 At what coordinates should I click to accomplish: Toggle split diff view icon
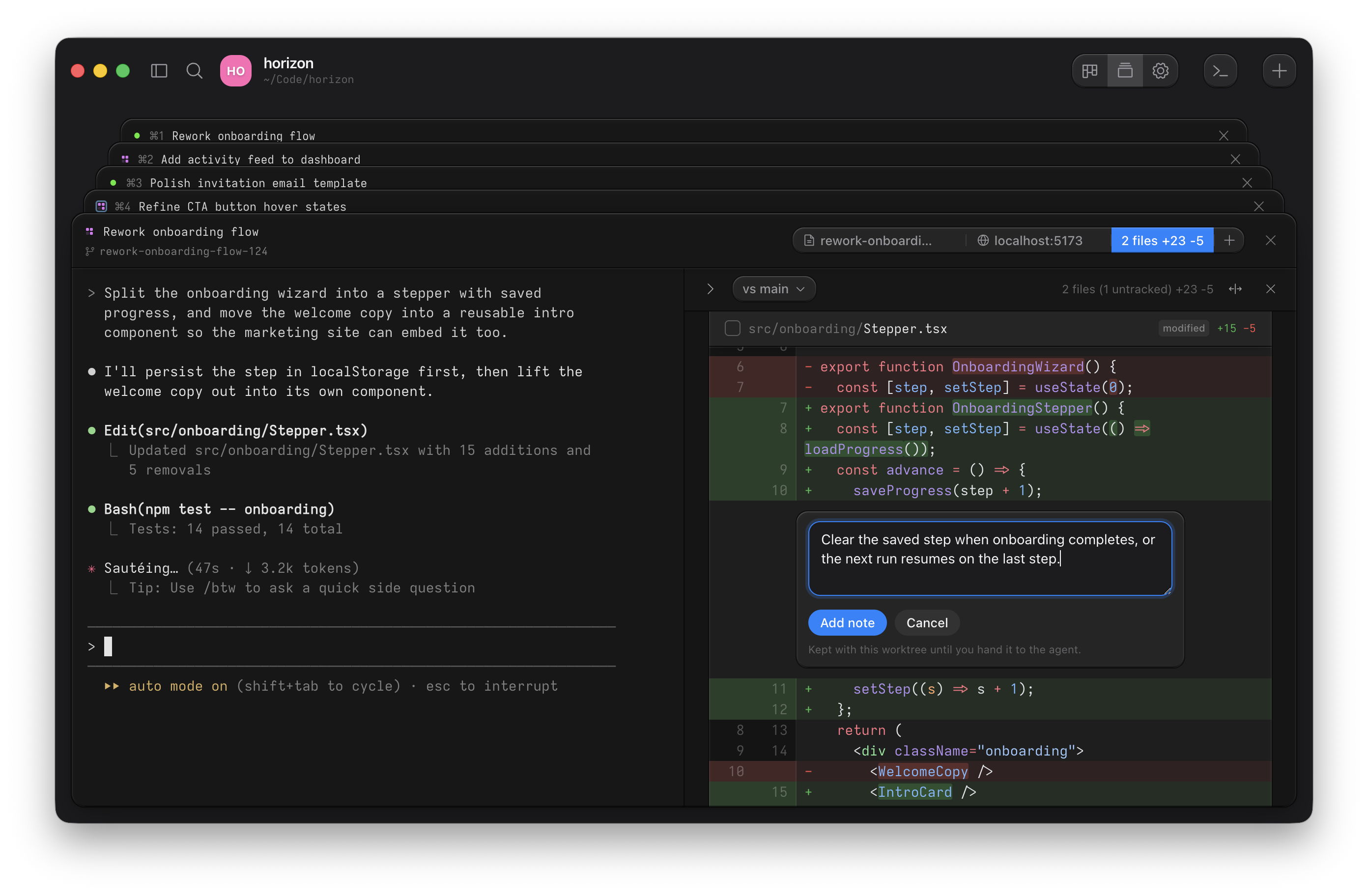click(1235, 288)
